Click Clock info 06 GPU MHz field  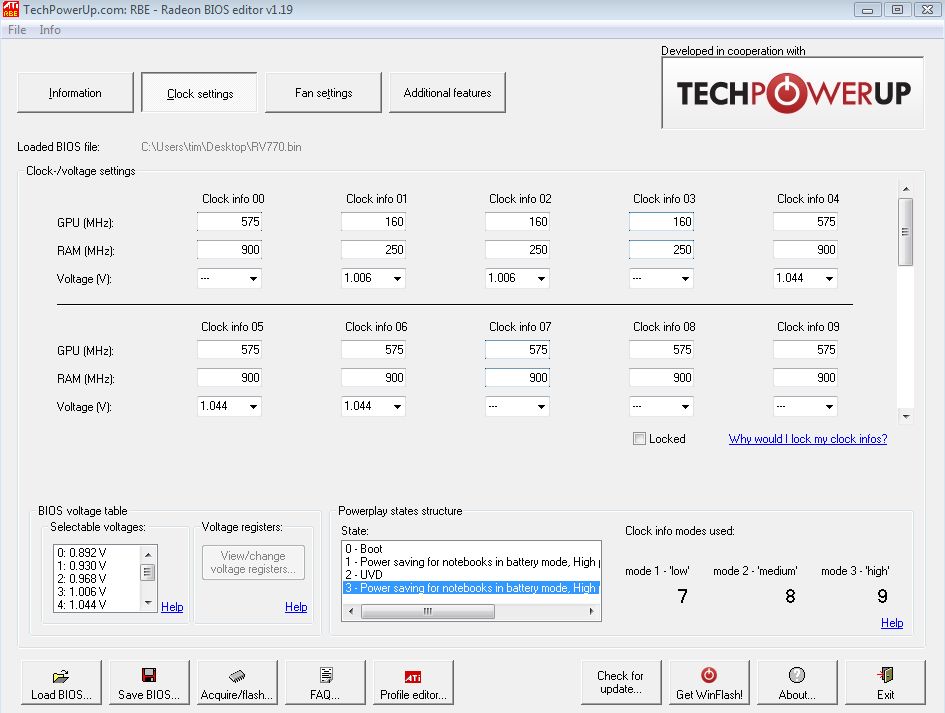(373, 350)
